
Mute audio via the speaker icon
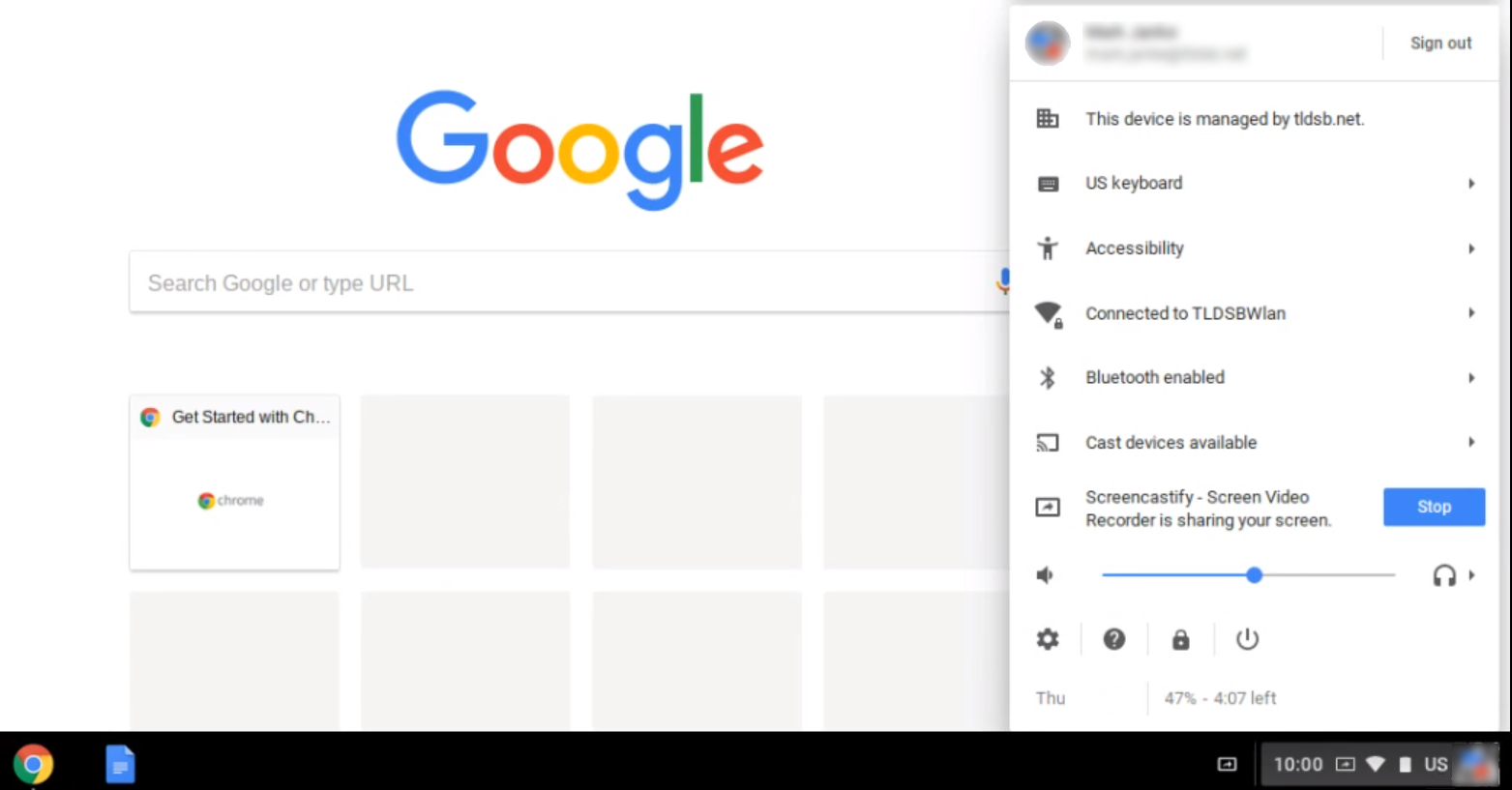click(1045, 575)
